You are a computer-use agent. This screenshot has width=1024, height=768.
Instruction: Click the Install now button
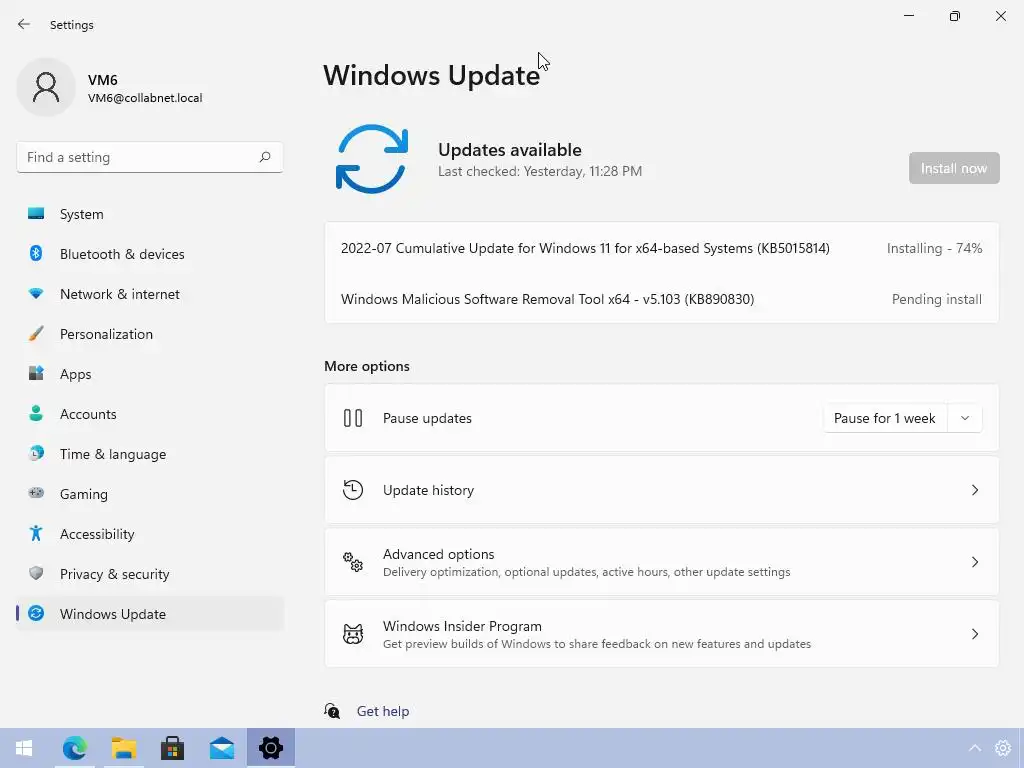(x=953, y=168)
